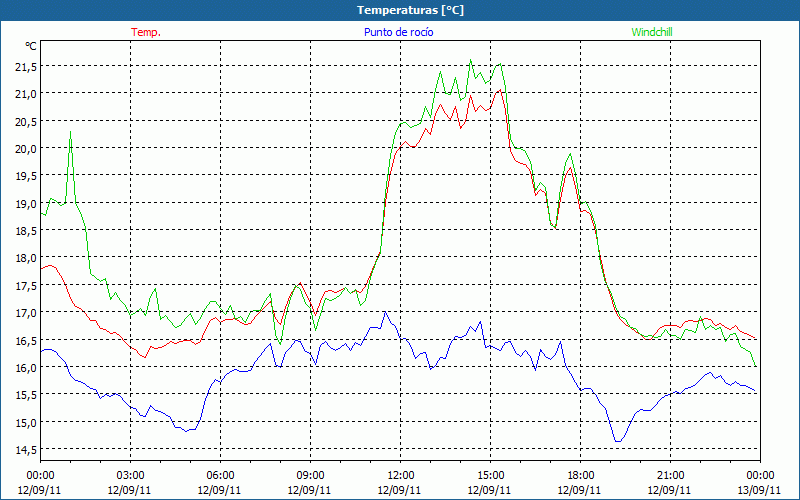Click the 17,0 y-axis value

[26, 313]
